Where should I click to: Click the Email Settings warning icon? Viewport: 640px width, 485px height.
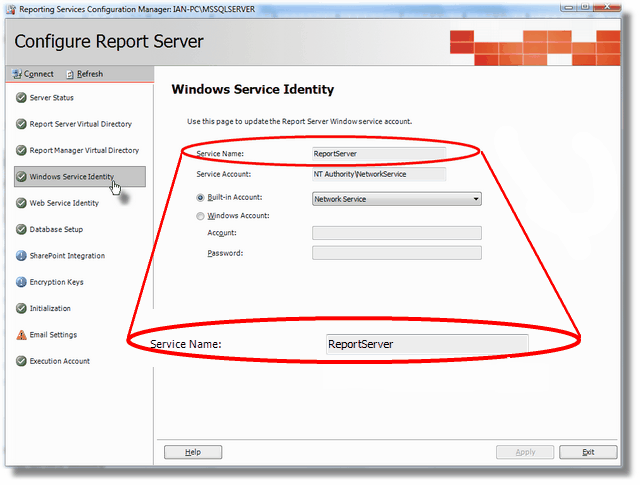pyautogui.click(x=20, y=335)
